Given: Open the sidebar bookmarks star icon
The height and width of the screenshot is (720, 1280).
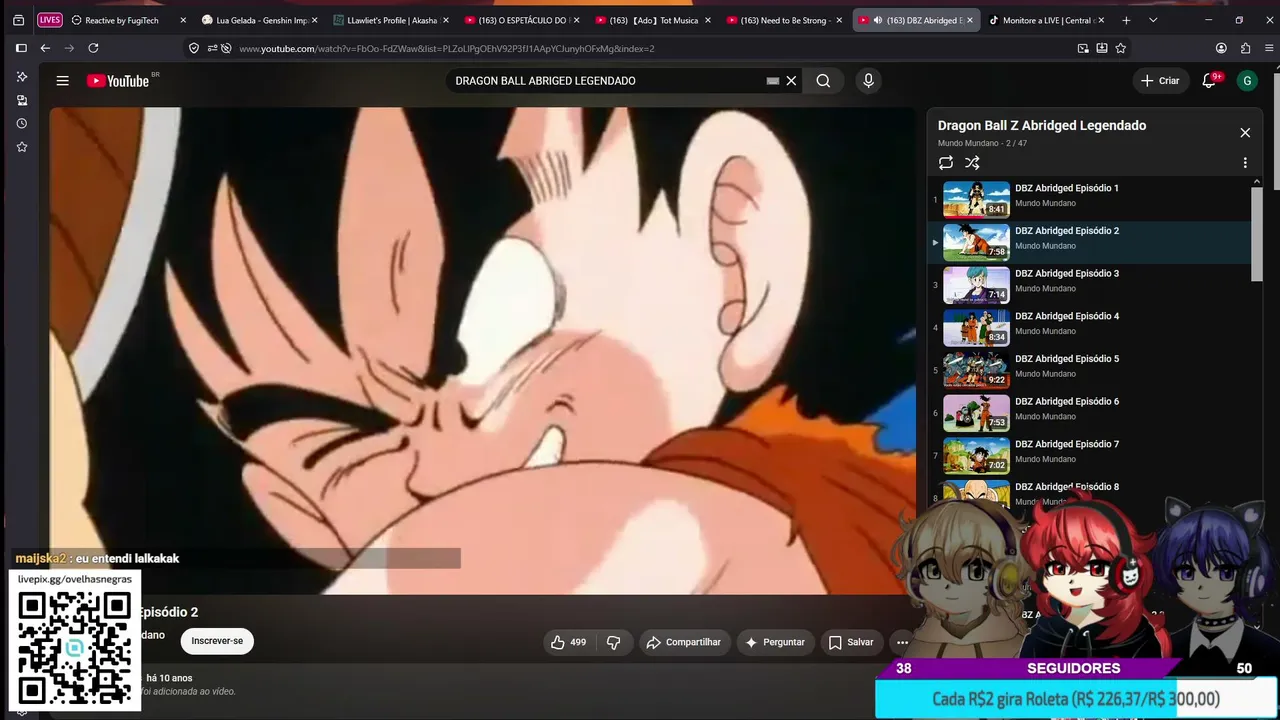Looking at the screenshot, I should click(x=21, y=147).
